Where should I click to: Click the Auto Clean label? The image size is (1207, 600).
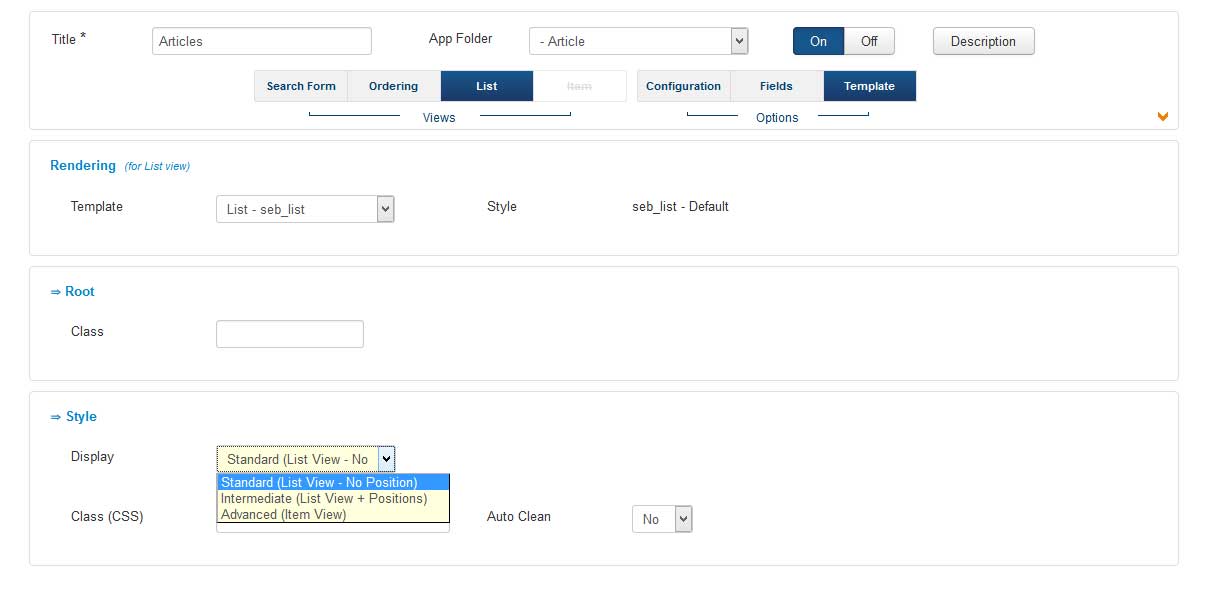pyautogui.click(x=519, y=516)
